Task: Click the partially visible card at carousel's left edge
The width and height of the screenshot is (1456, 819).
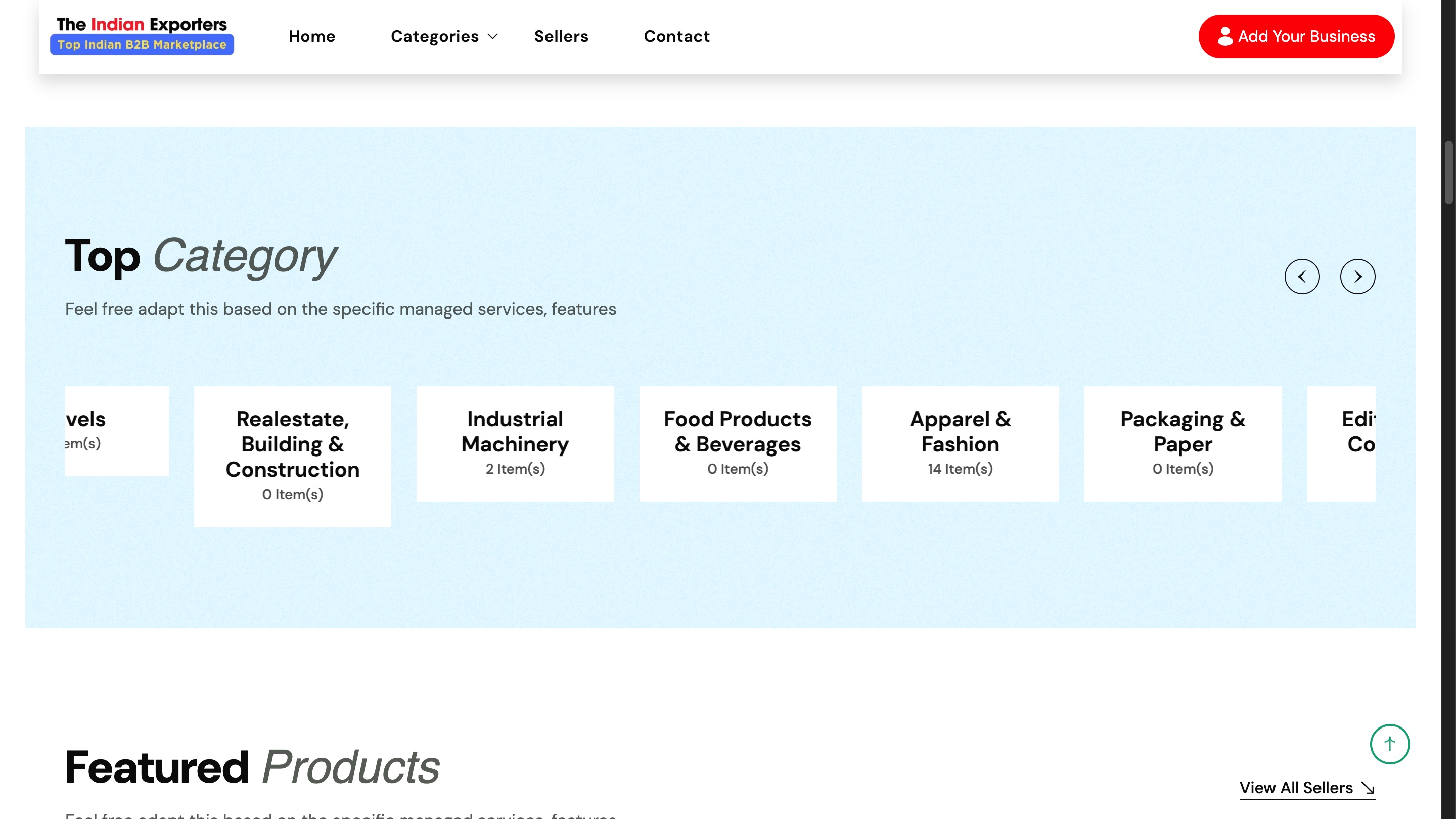Action: (x=116, y=430)
